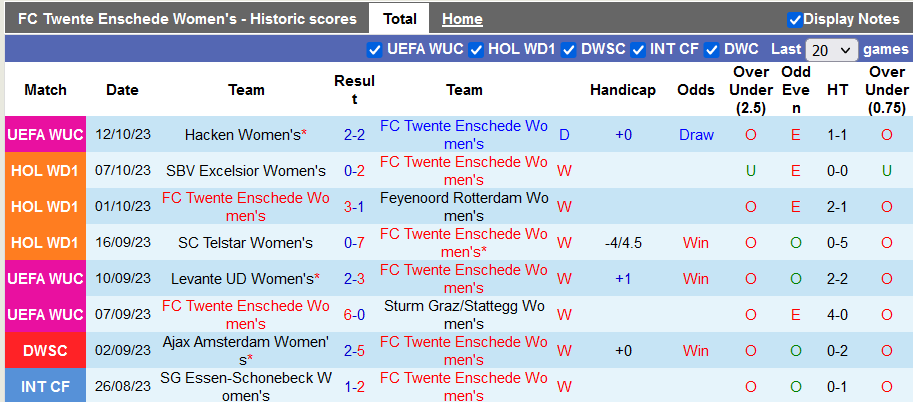913x402 pixels.
Task: Click the DWSC league badge
Action: [x=45, y=350]
